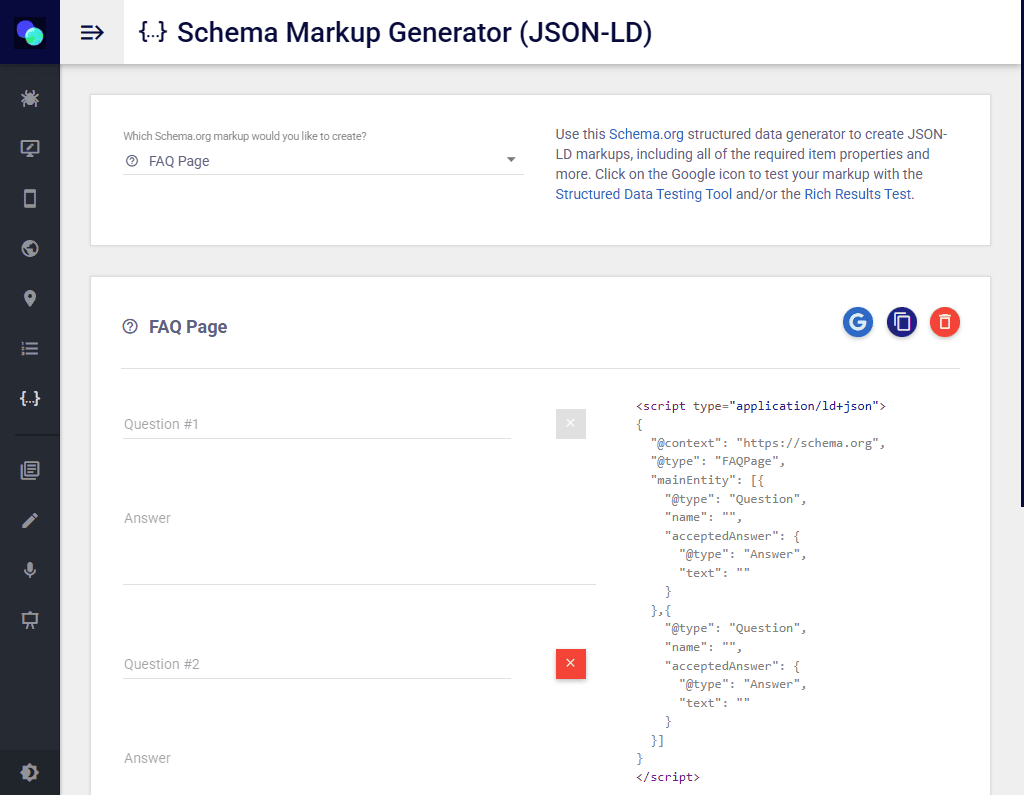Focus the Question #1 input field
The height and width of the screenshot is (795, 1024).
click(x=317, y=424)
